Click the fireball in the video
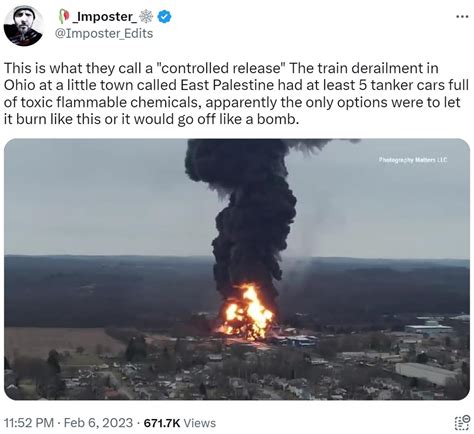The height and width of the screenshot is (434, 474). (x=247, y=313)
